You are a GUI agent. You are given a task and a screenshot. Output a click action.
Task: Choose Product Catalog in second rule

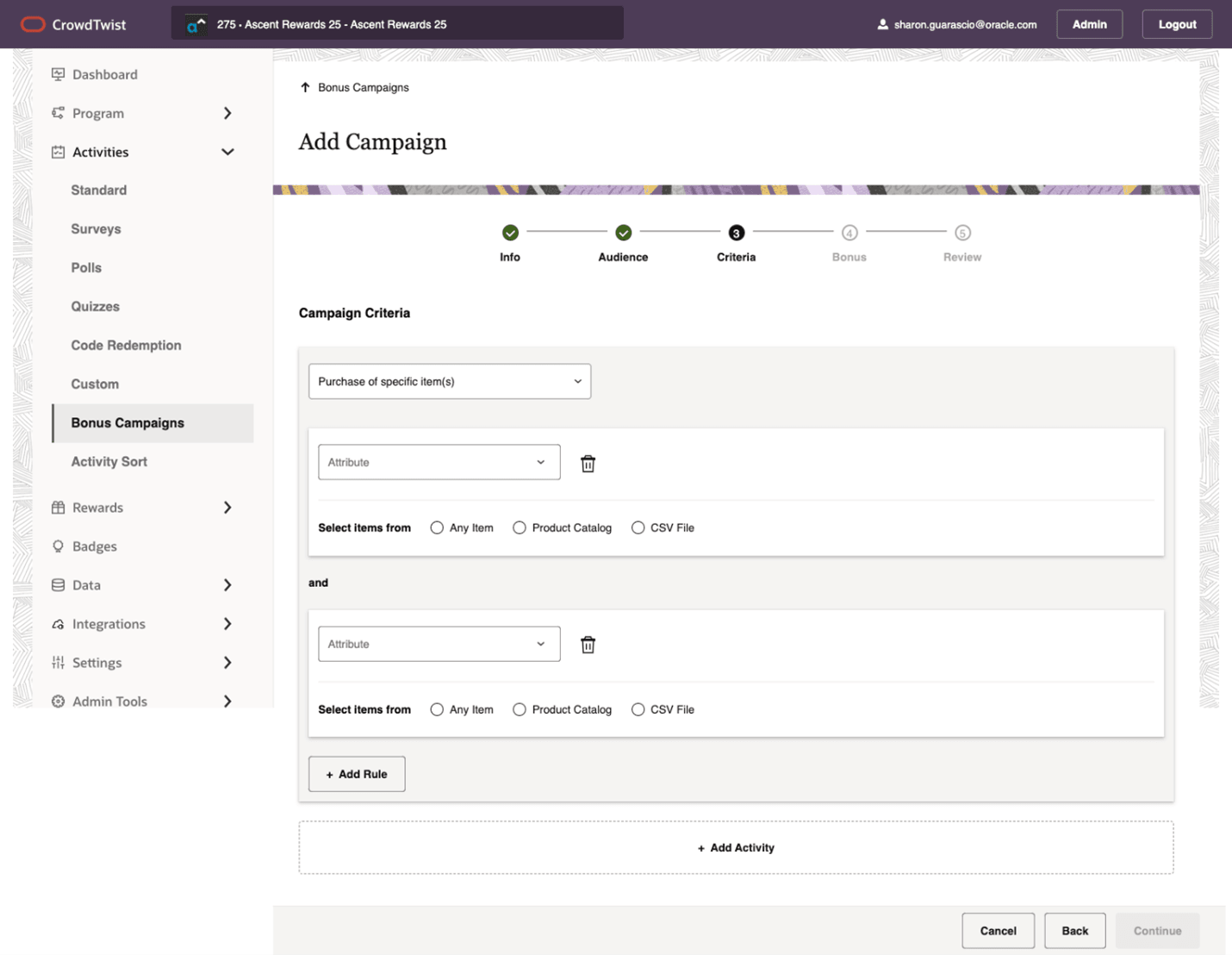click(520, 709)
